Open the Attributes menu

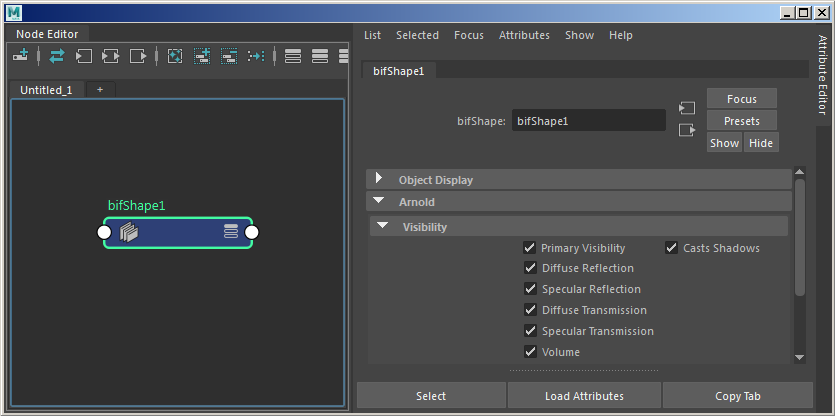524,35
